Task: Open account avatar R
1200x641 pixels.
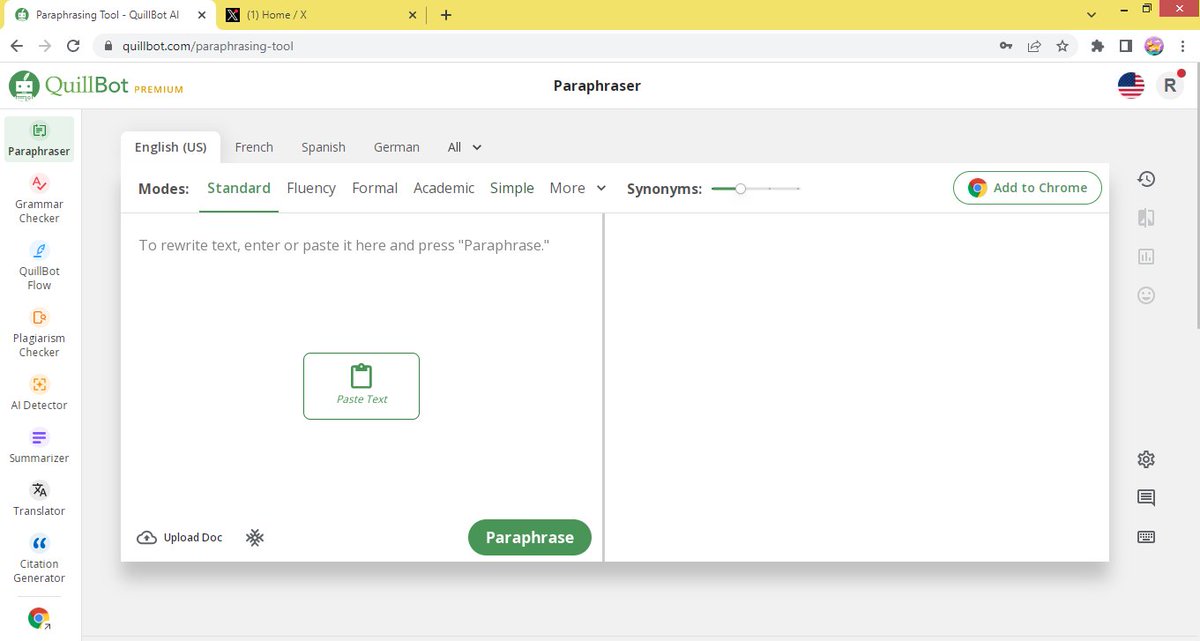Action: pyautogui.click(x=1170, y=86)
